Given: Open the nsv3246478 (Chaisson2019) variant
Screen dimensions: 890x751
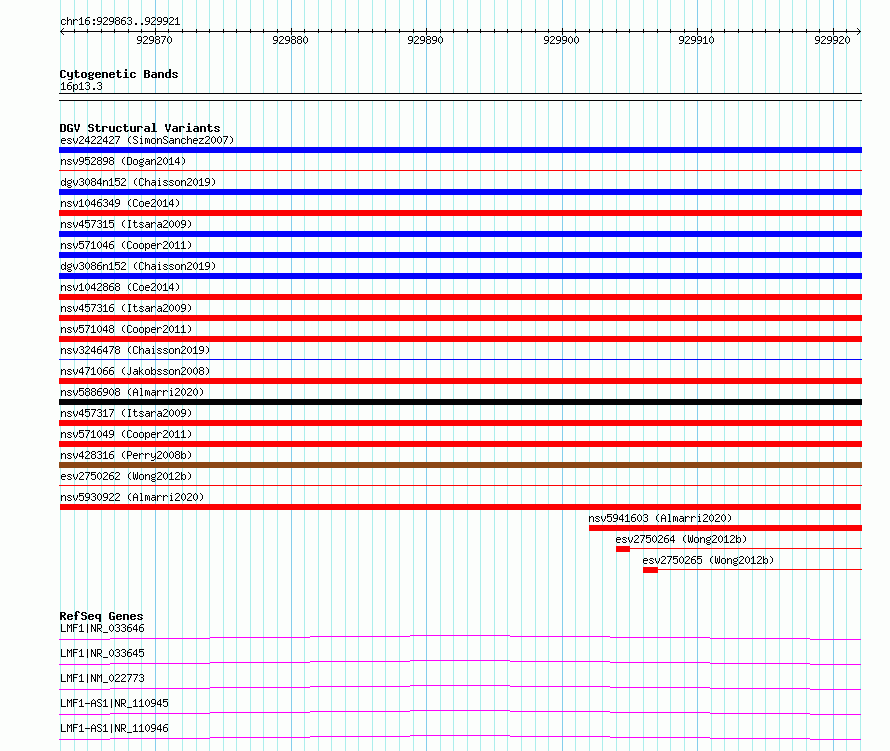Looking at the screenshot, I should 135,350.
